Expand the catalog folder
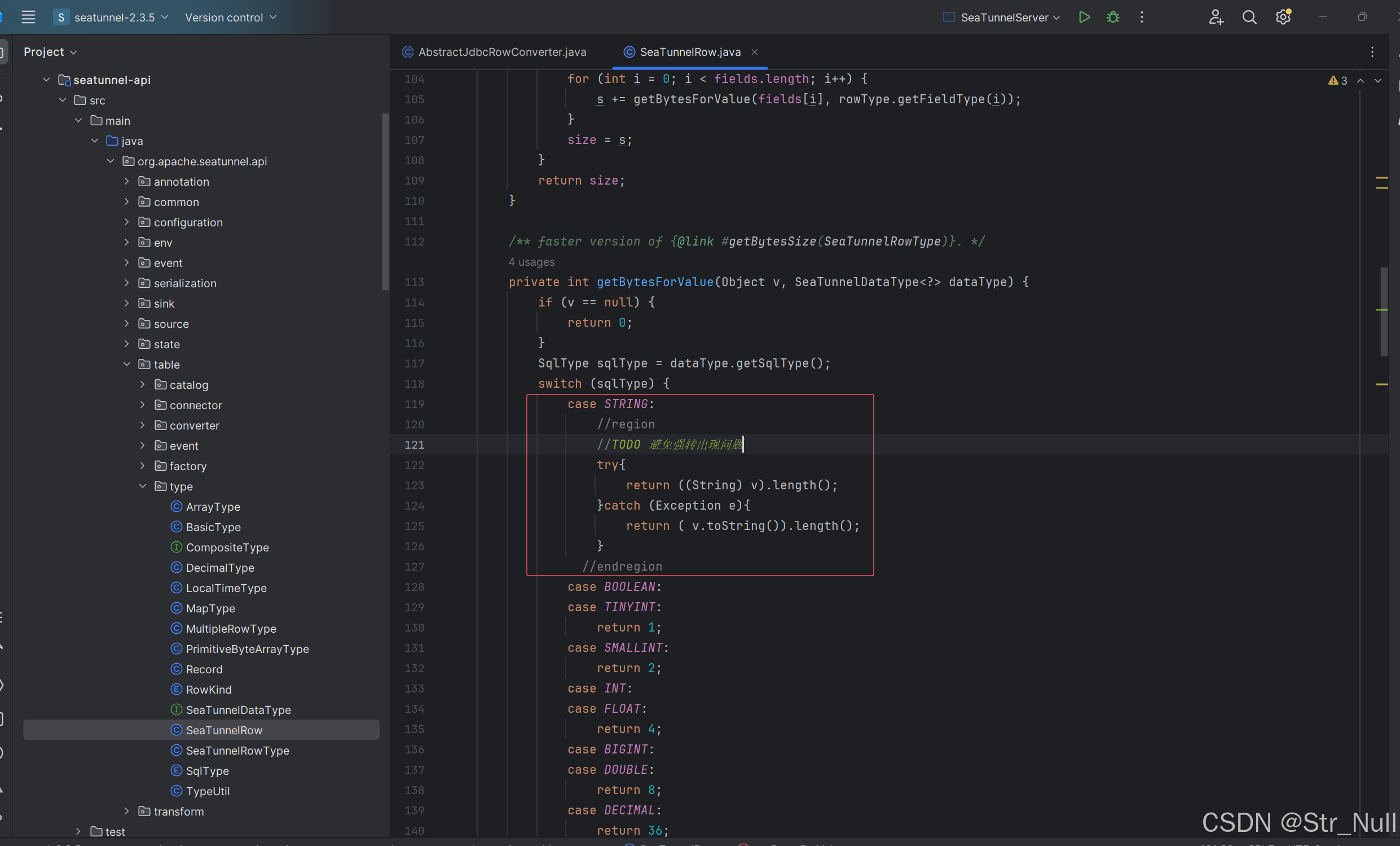 point(143,385)
